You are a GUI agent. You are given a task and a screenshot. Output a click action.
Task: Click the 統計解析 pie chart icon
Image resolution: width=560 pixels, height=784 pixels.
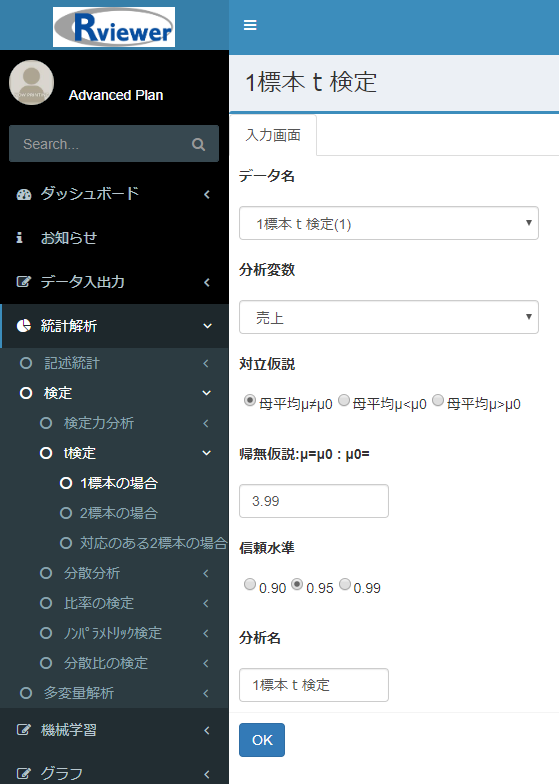[24, 326]
